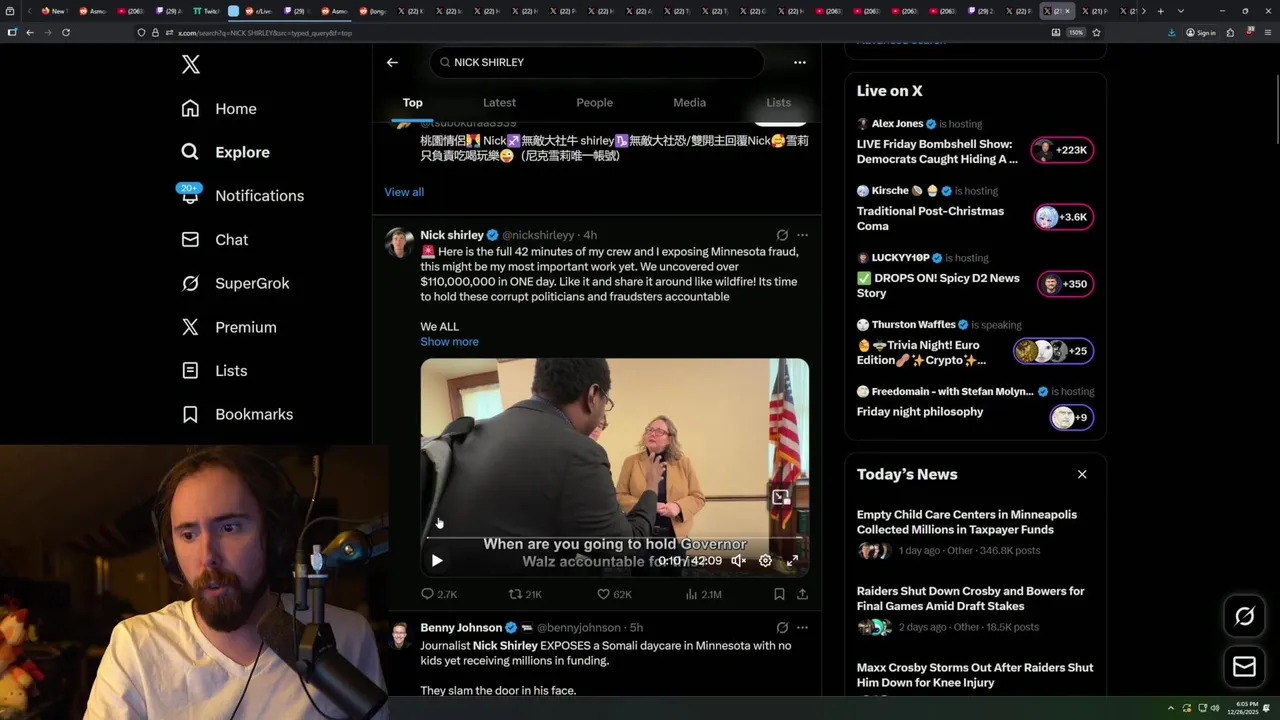The width and height of the screenshot is (1280, 720).
Task: Close the Today's News panel
Action: 1082,475
